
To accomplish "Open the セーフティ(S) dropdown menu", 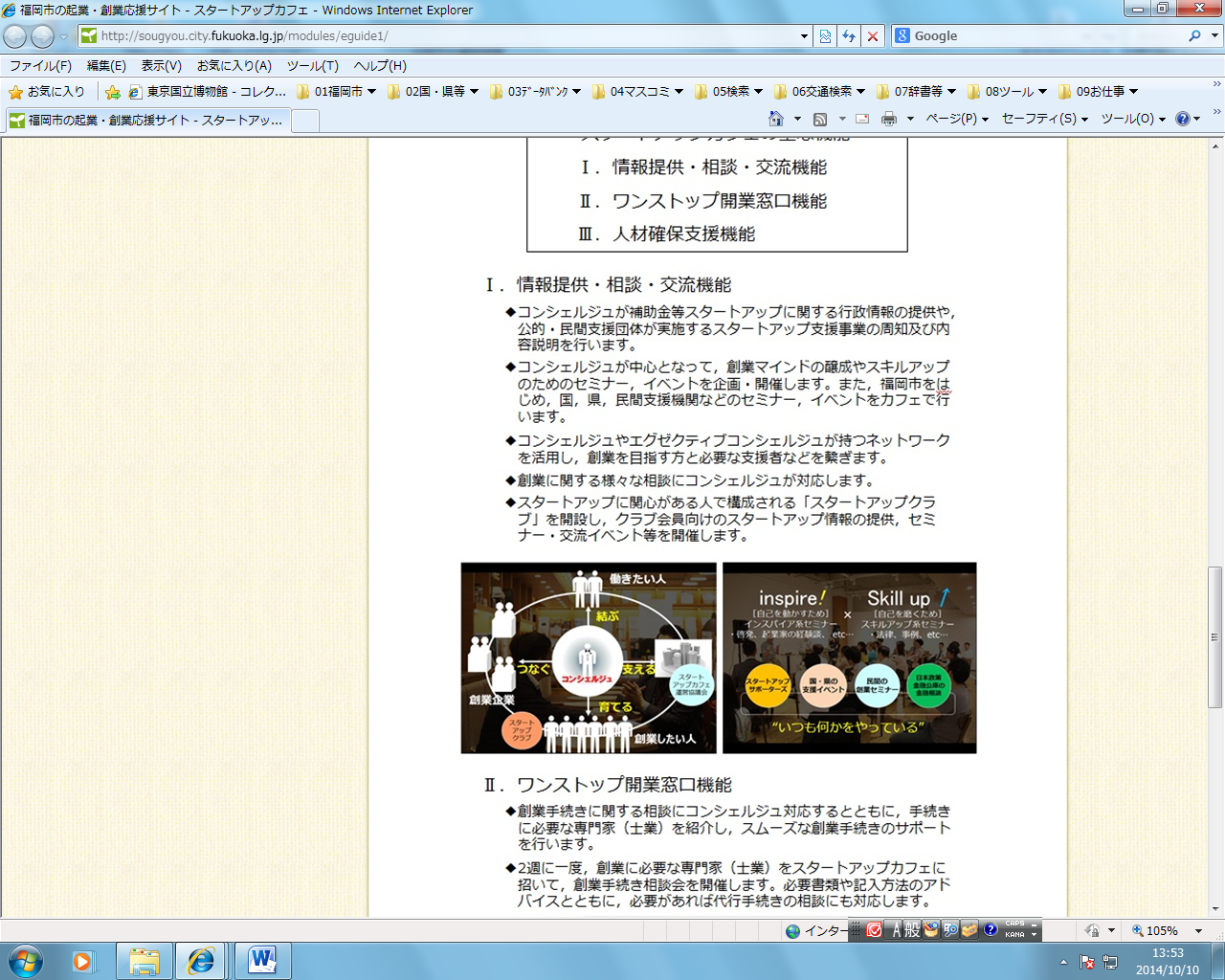I will (x=1044, y=119).
